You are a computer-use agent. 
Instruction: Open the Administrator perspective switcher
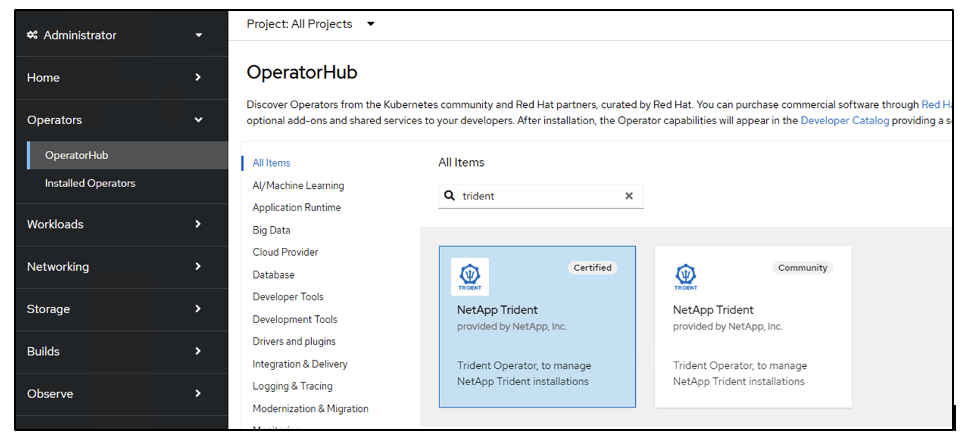click(x=115, y=35)
